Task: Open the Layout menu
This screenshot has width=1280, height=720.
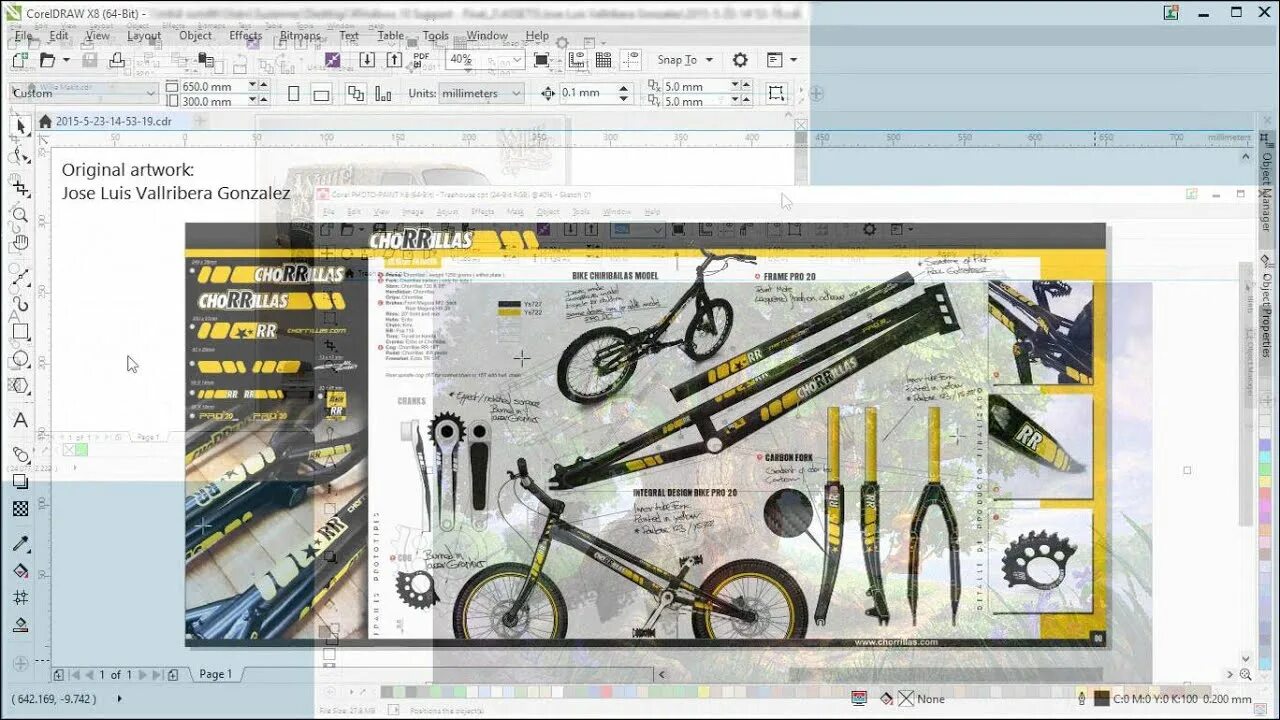Action: click(143, 36)
